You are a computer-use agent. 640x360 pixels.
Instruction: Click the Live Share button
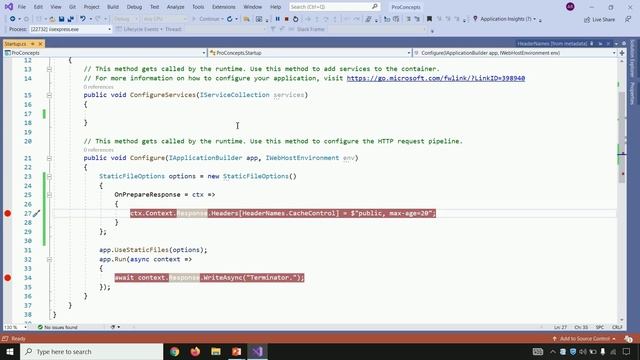coord(599,19)
